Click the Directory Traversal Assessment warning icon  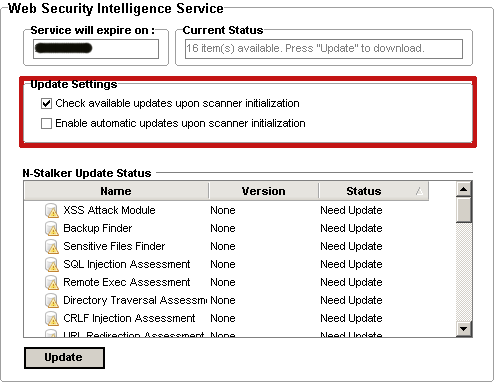[52, 300]
